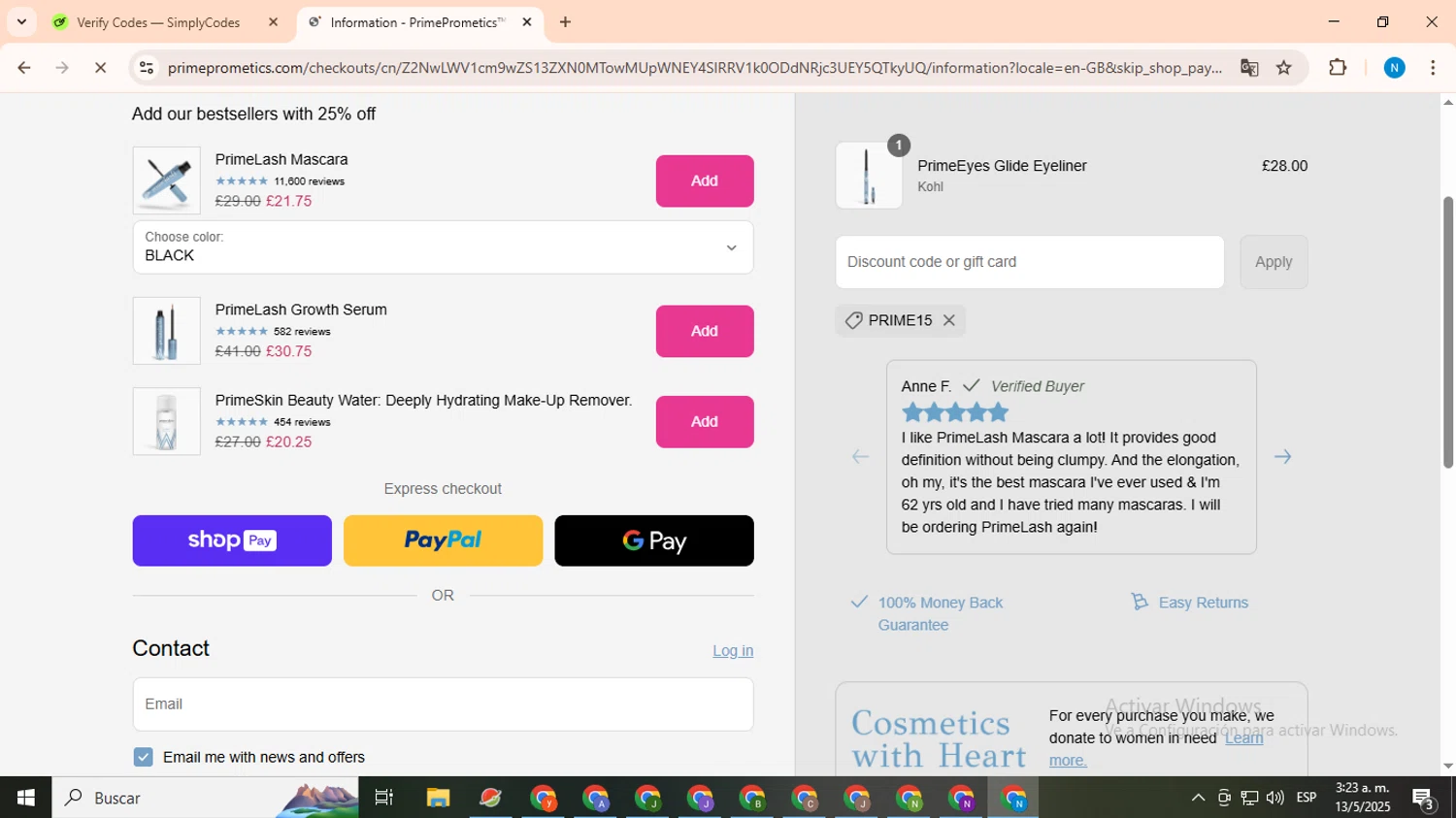Navigate forward in browser
Image resolution: width=1456 pixels, height=818 pixels.
coord(62,68)
